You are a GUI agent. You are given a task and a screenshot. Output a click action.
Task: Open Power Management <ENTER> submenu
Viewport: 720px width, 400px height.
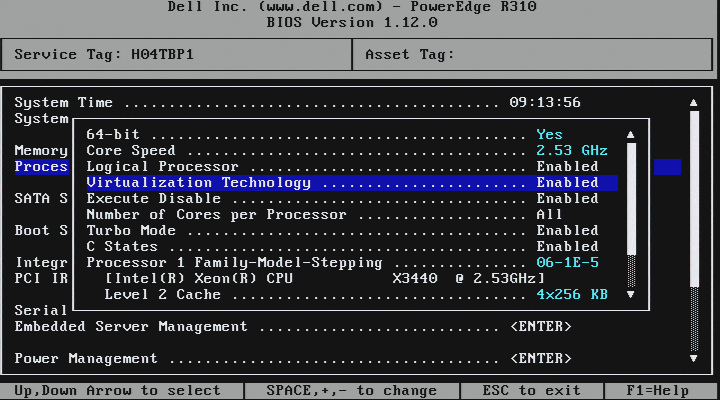click(541, 358)
